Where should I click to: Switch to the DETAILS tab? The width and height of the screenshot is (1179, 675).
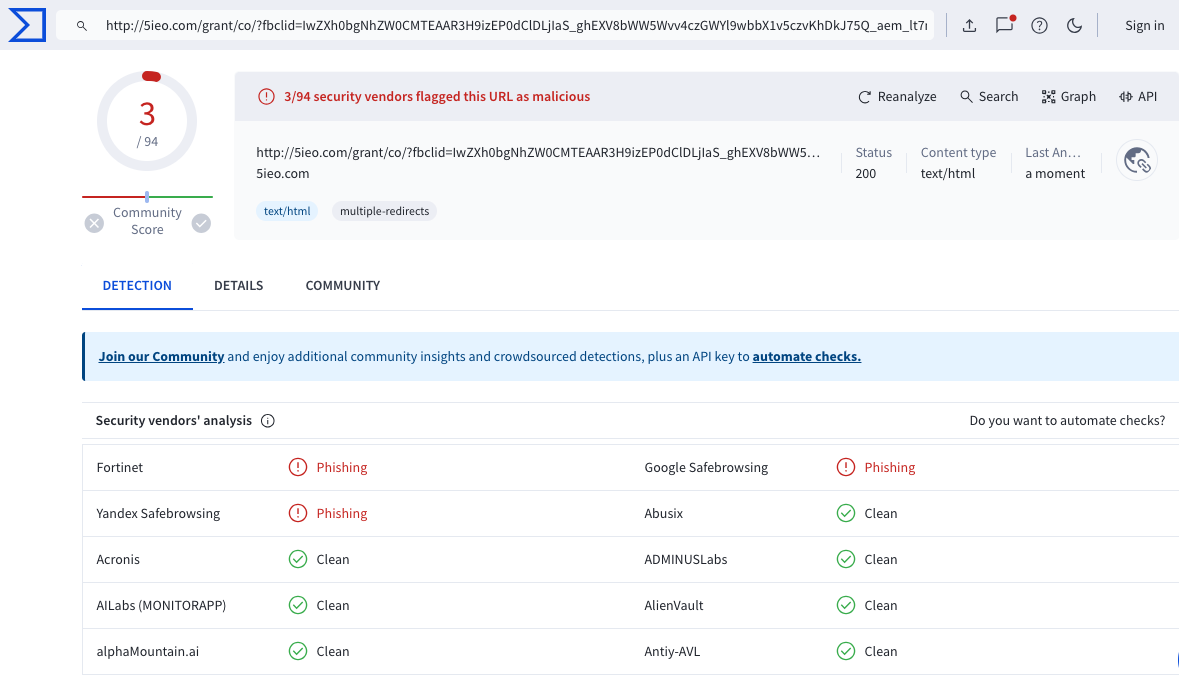click(238, 286)
